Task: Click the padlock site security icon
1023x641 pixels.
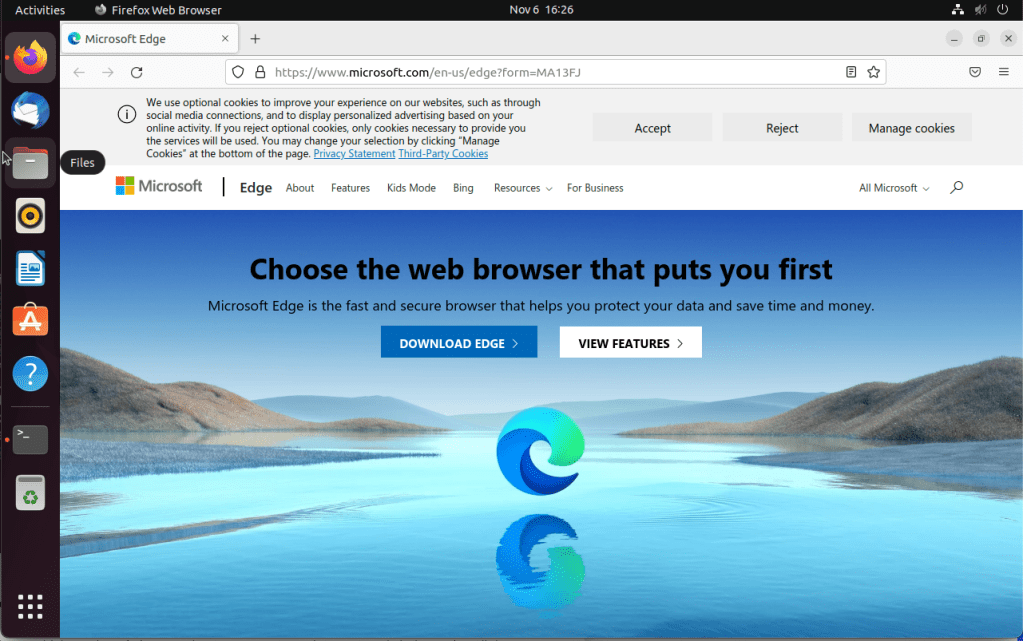Action: (259, 72)
